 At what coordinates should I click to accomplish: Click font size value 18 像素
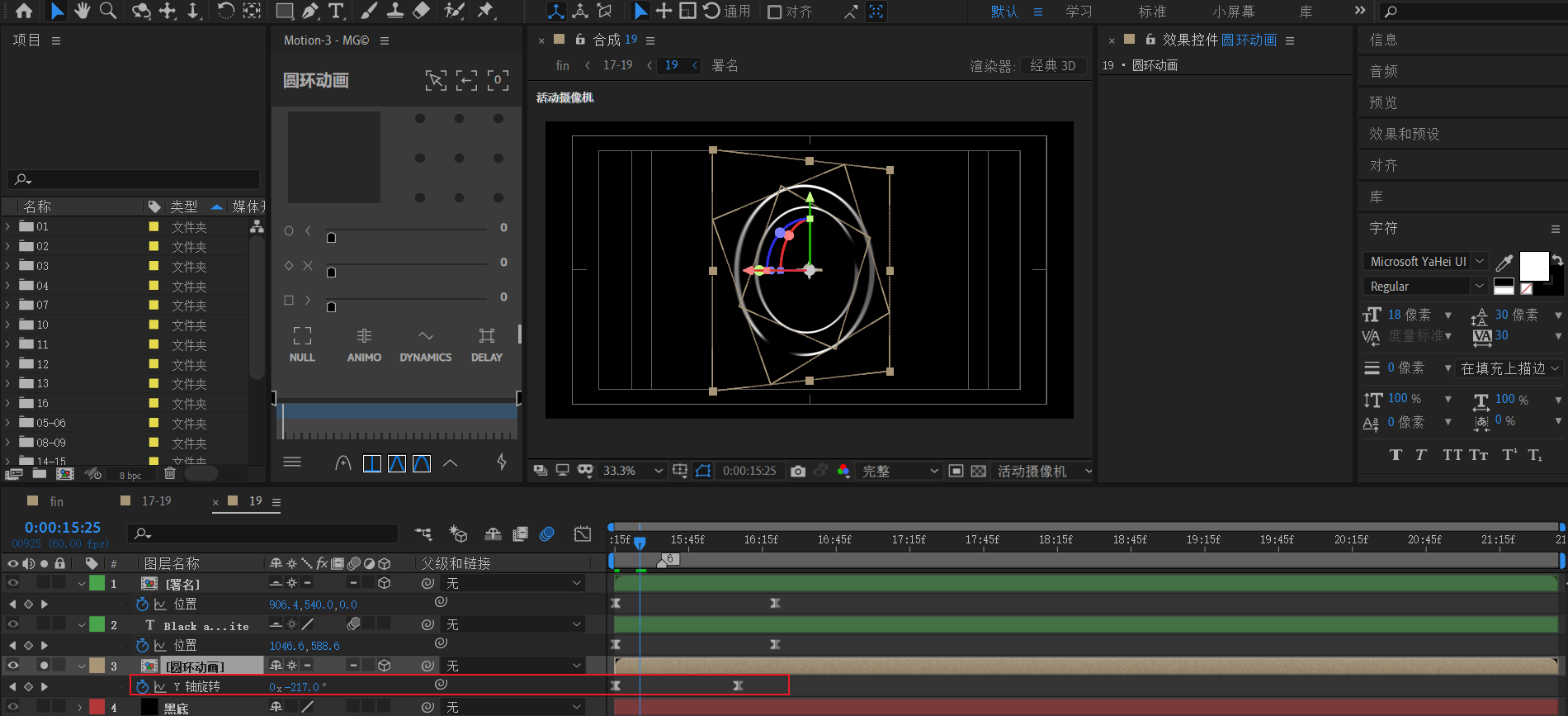pyautogui.click(x=1409, y=315)
